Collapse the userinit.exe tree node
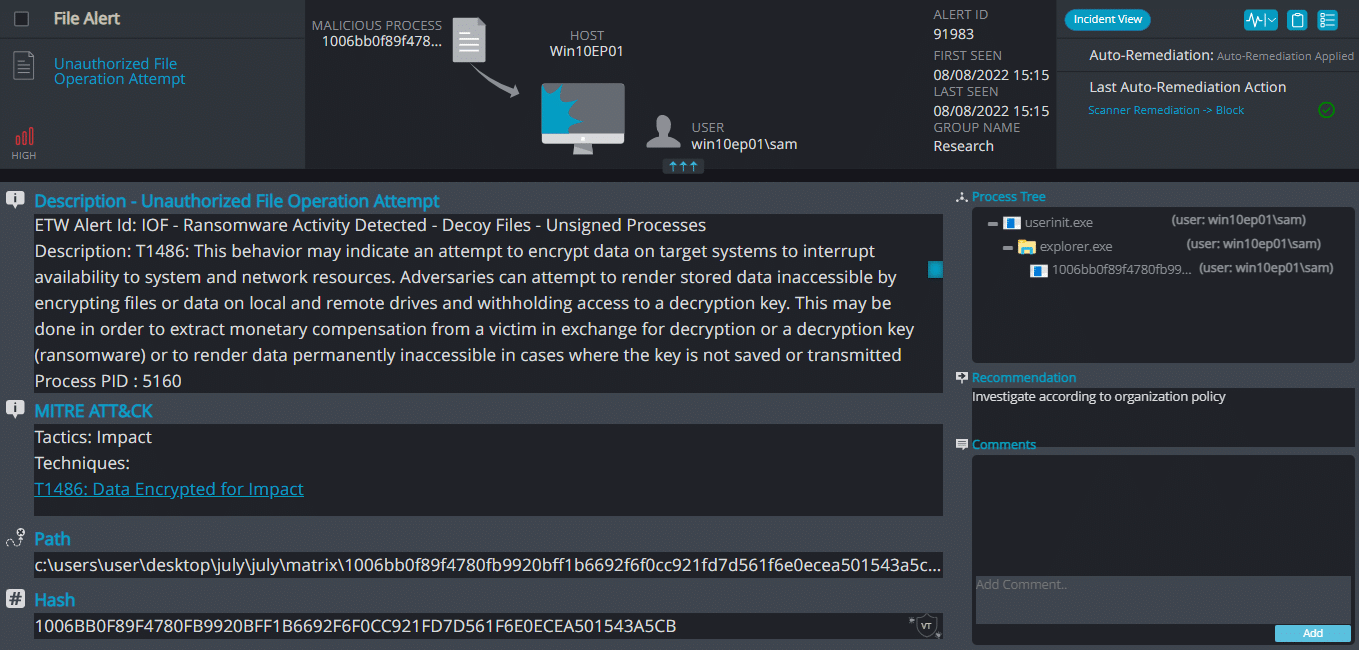This screenshot has height=650, width=1359. click(993, 223)
